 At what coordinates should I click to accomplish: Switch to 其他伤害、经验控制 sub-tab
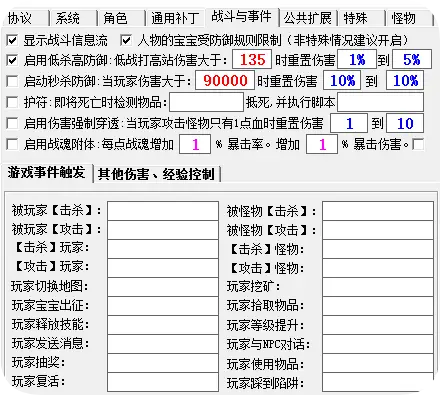(156, 174)
